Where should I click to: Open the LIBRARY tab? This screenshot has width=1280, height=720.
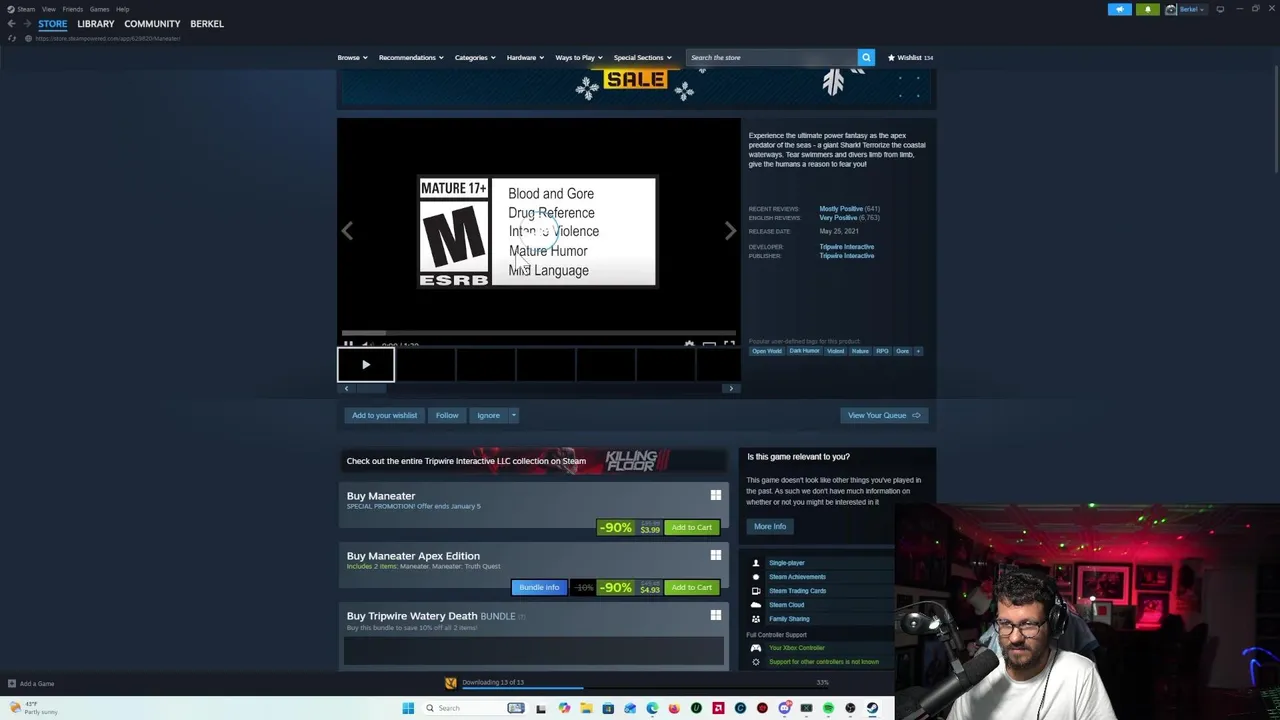pyautogui.click(x=96, y=24)
